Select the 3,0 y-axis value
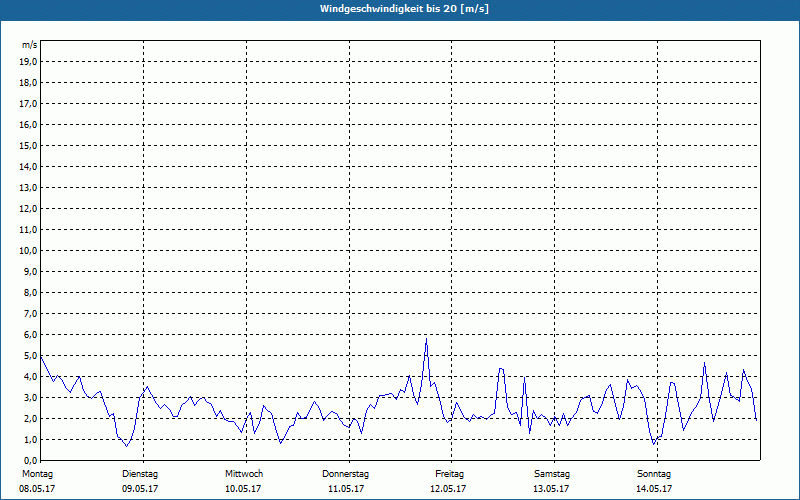 tap(30, 397)
